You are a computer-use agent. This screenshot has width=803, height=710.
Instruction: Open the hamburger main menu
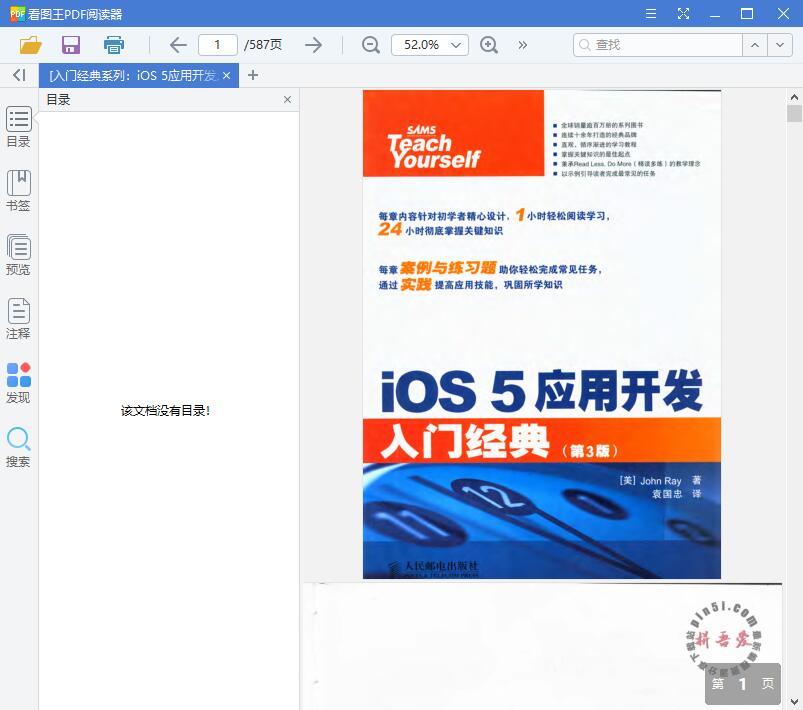[651, 14]
